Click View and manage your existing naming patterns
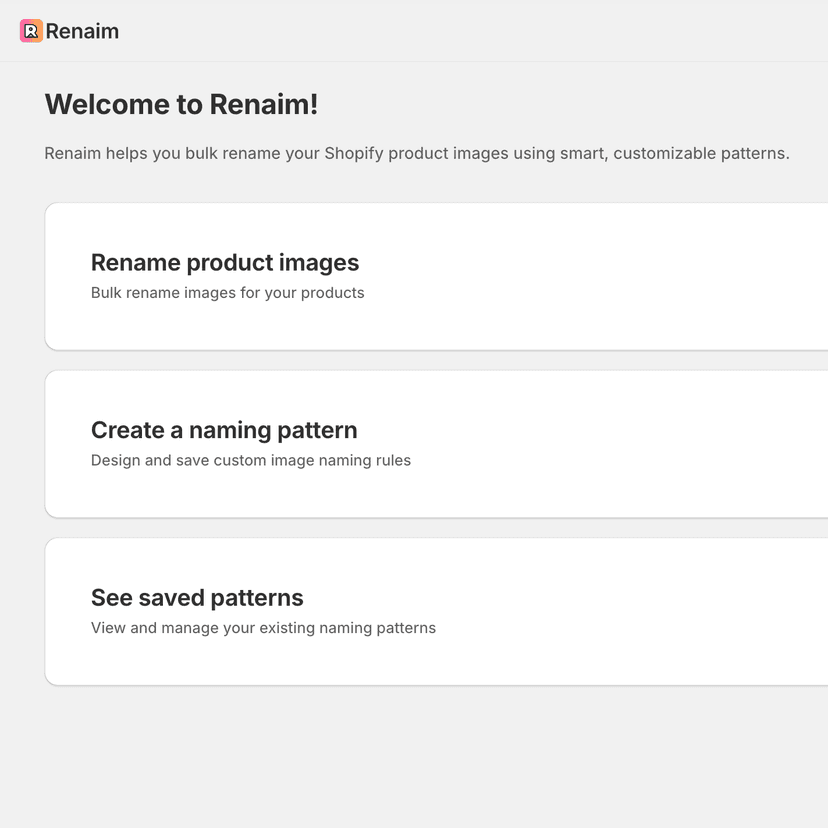The height and width of the screenshot is (828, 828). pyautogui.click(x=263, y=628)
